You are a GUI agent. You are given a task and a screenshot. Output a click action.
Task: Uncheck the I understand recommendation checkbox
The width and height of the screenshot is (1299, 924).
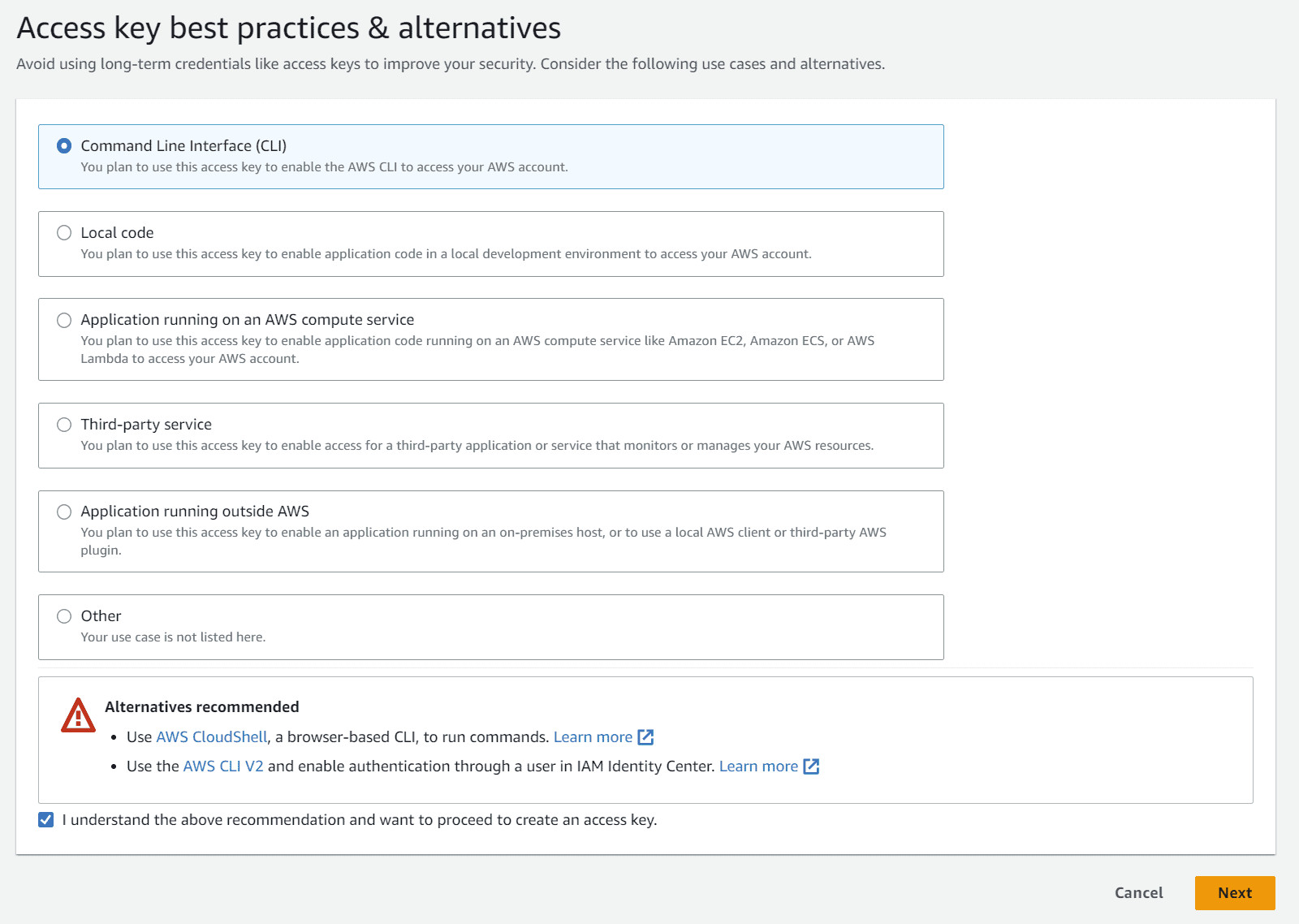(x=46, y=819)
